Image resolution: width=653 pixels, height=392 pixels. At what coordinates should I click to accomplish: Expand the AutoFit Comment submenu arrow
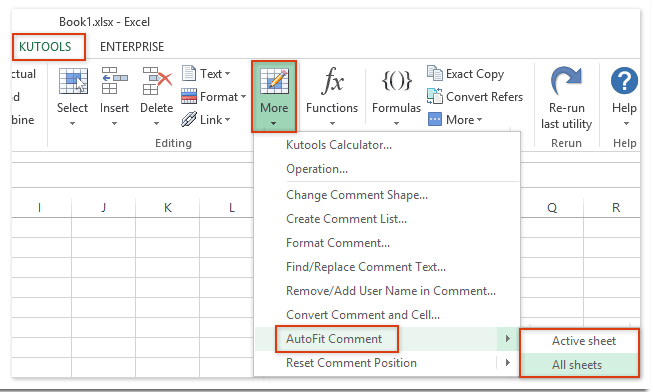point(507,339)
